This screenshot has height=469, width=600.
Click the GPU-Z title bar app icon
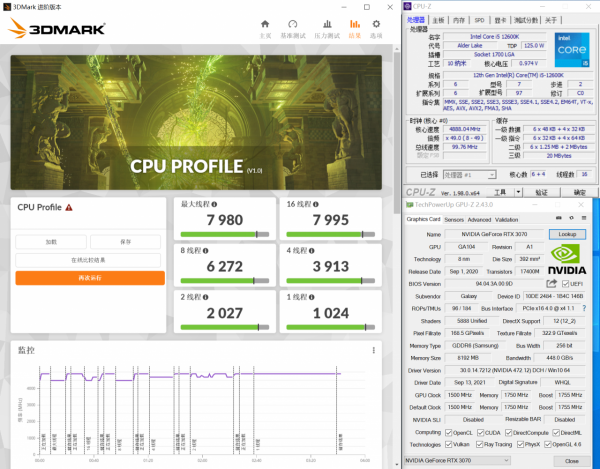[x=409, y=205]
